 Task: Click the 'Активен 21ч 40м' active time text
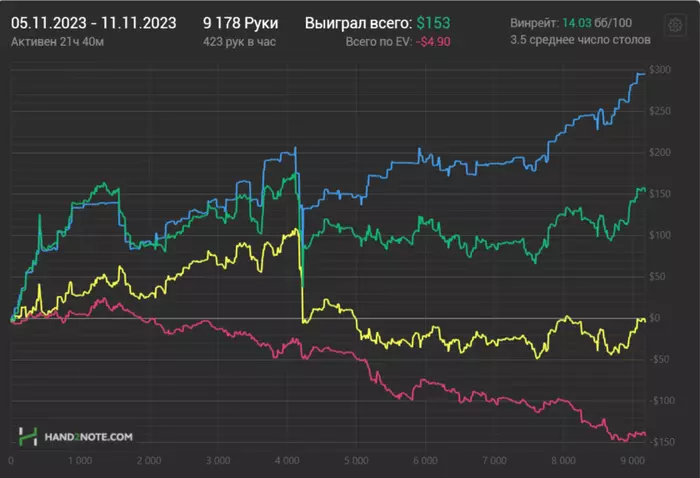[58, 42]
